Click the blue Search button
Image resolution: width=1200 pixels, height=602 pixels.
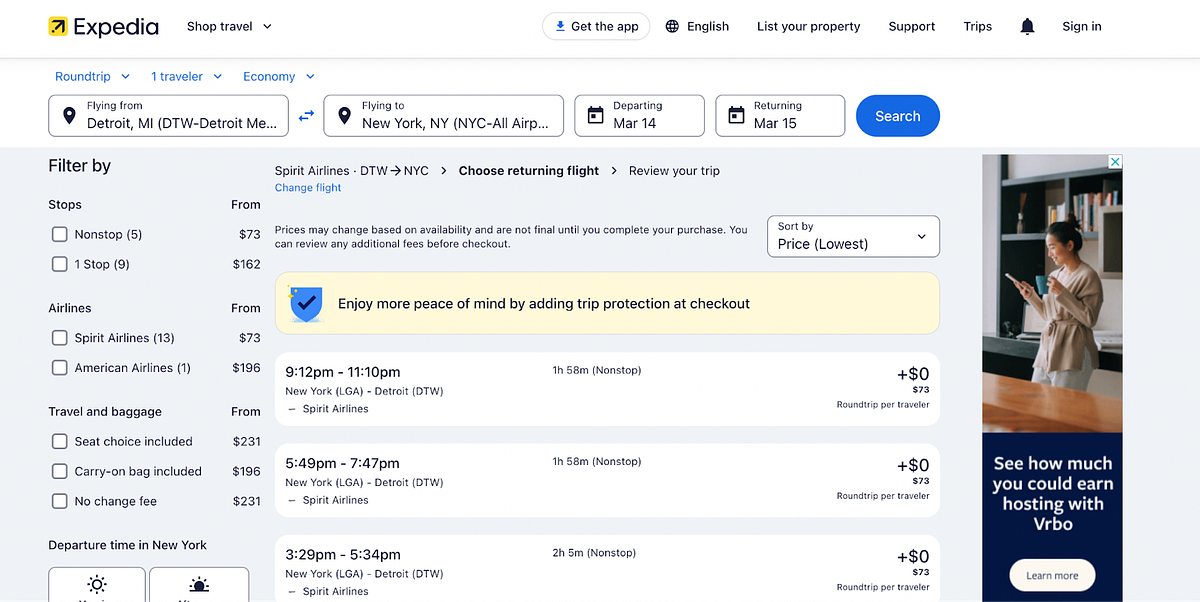[898, 116]
